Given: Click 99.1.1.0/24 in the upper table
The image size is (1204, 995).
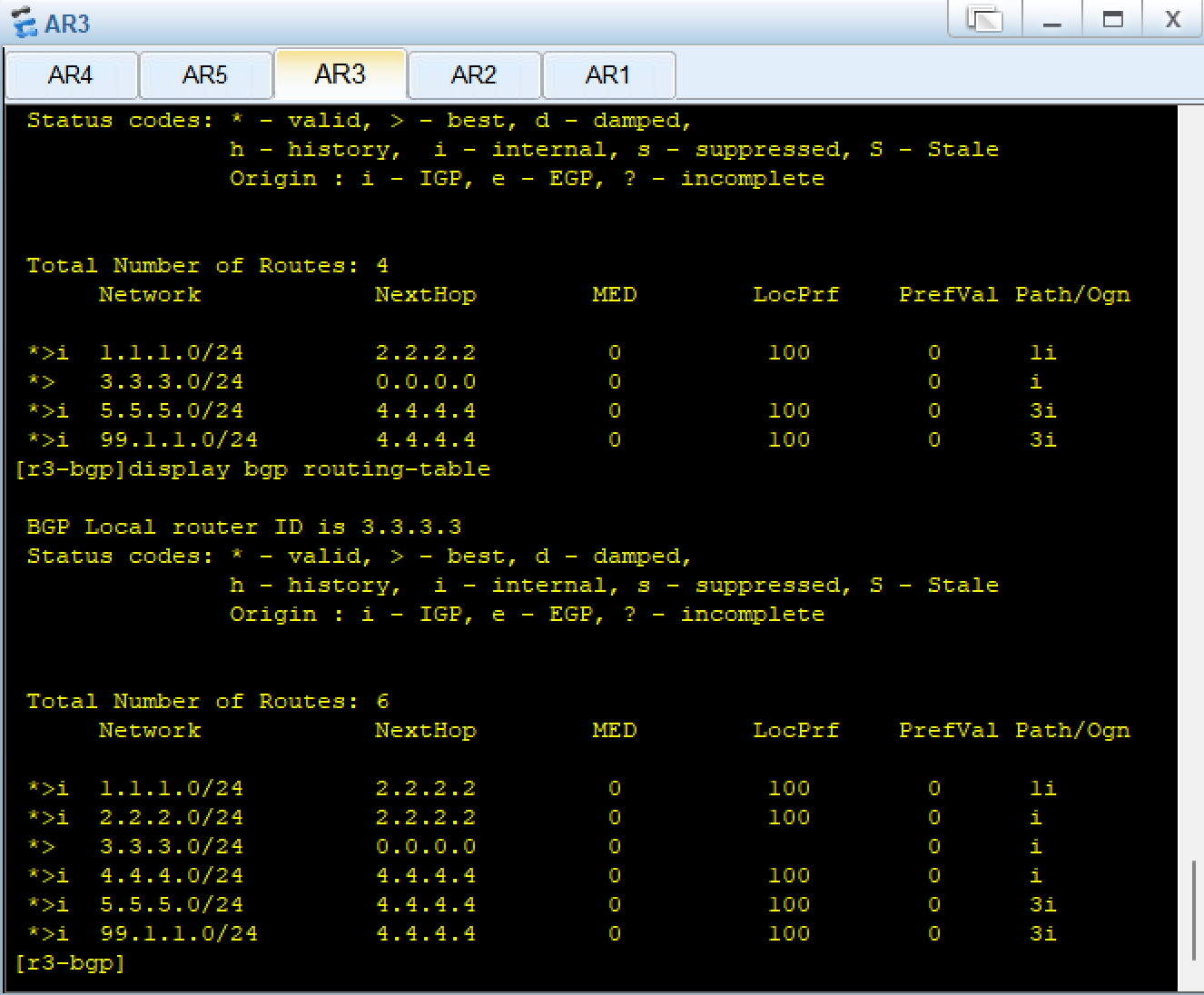Looking at the screenshot, I should point(179,440).
